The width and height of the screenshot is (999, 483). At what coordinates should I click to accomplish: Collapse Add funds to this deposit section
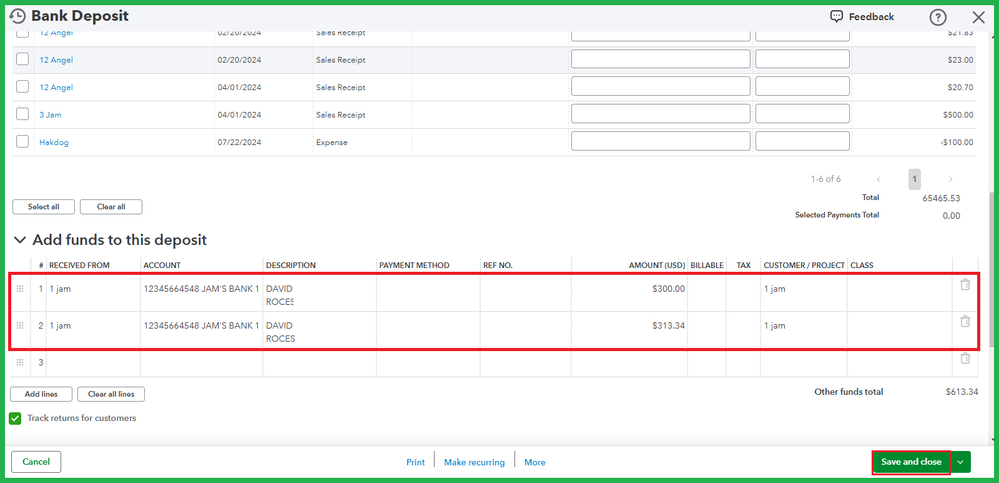(x=20, y=240)
